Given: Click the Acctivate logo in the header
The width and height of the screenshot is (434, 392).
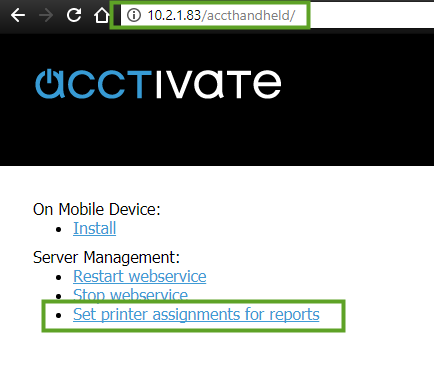Looking at the screenshot, I should pos(158,84).
